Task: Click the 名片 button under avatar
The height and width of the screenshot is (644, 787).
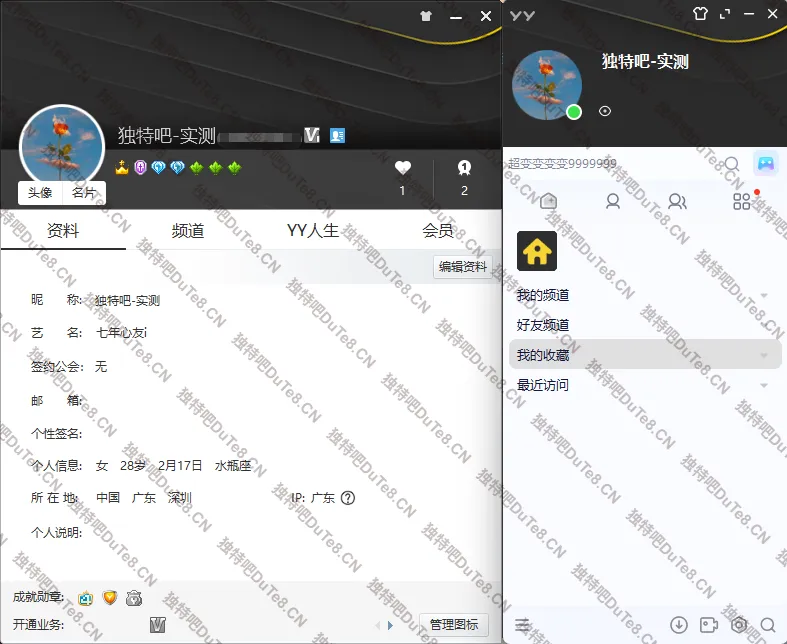Action: click(x=84, y=193)
